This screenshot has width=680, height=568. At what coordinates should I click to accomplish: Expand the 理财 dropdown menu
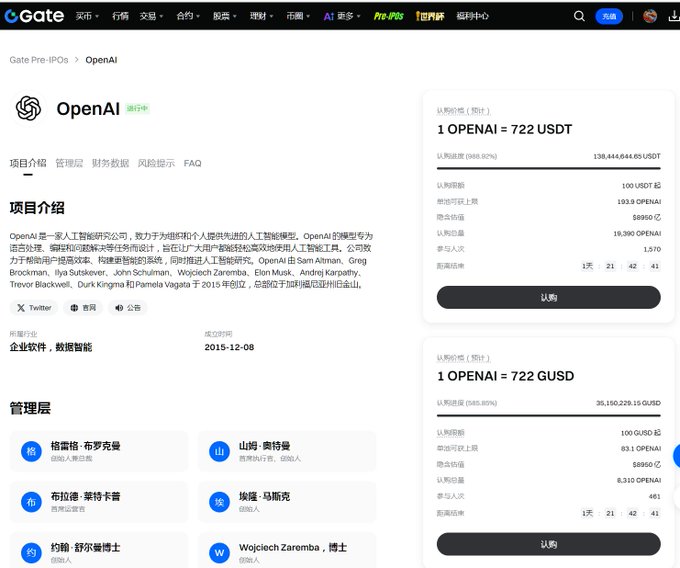tap(262, 16)
